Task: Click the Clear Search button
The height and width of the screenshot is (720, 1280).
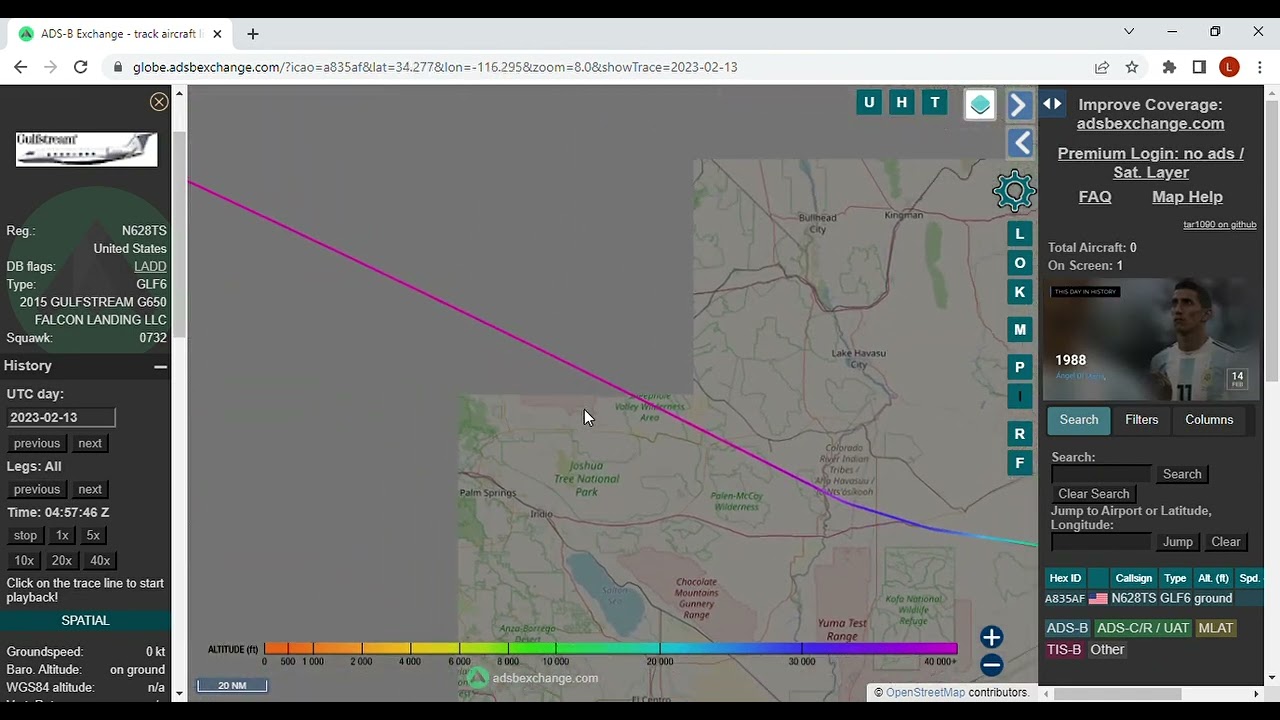Action: [x=1094, y=494]
